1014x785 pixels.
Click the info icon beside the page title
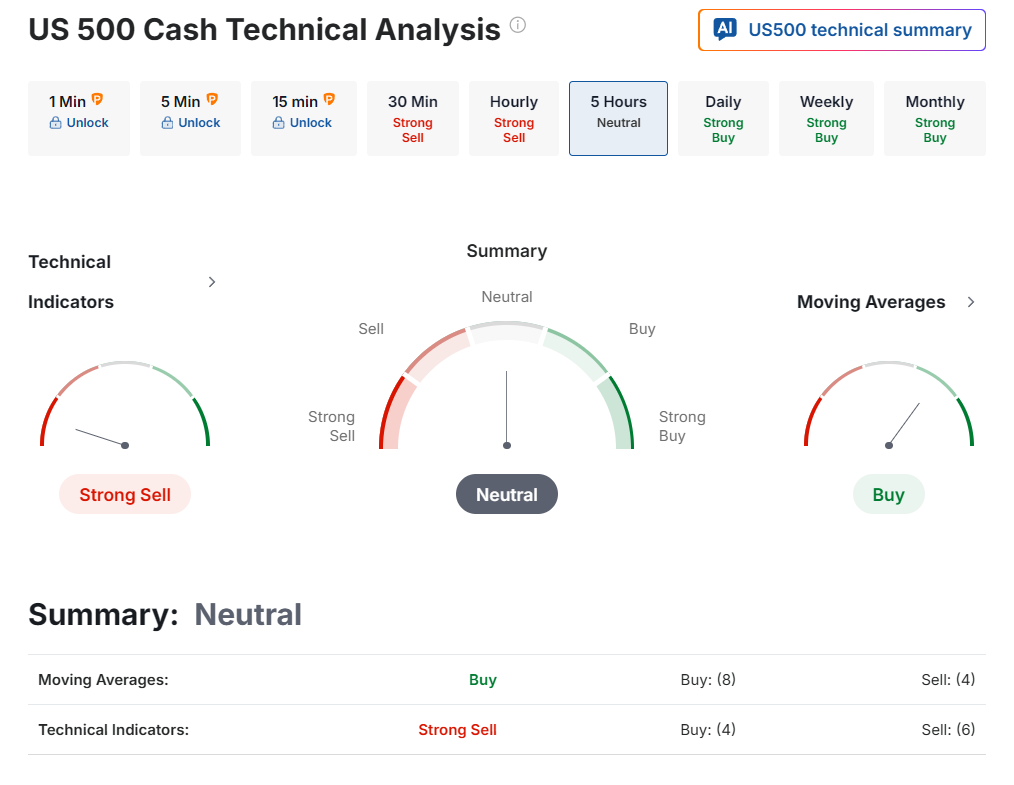coord(517,25)
